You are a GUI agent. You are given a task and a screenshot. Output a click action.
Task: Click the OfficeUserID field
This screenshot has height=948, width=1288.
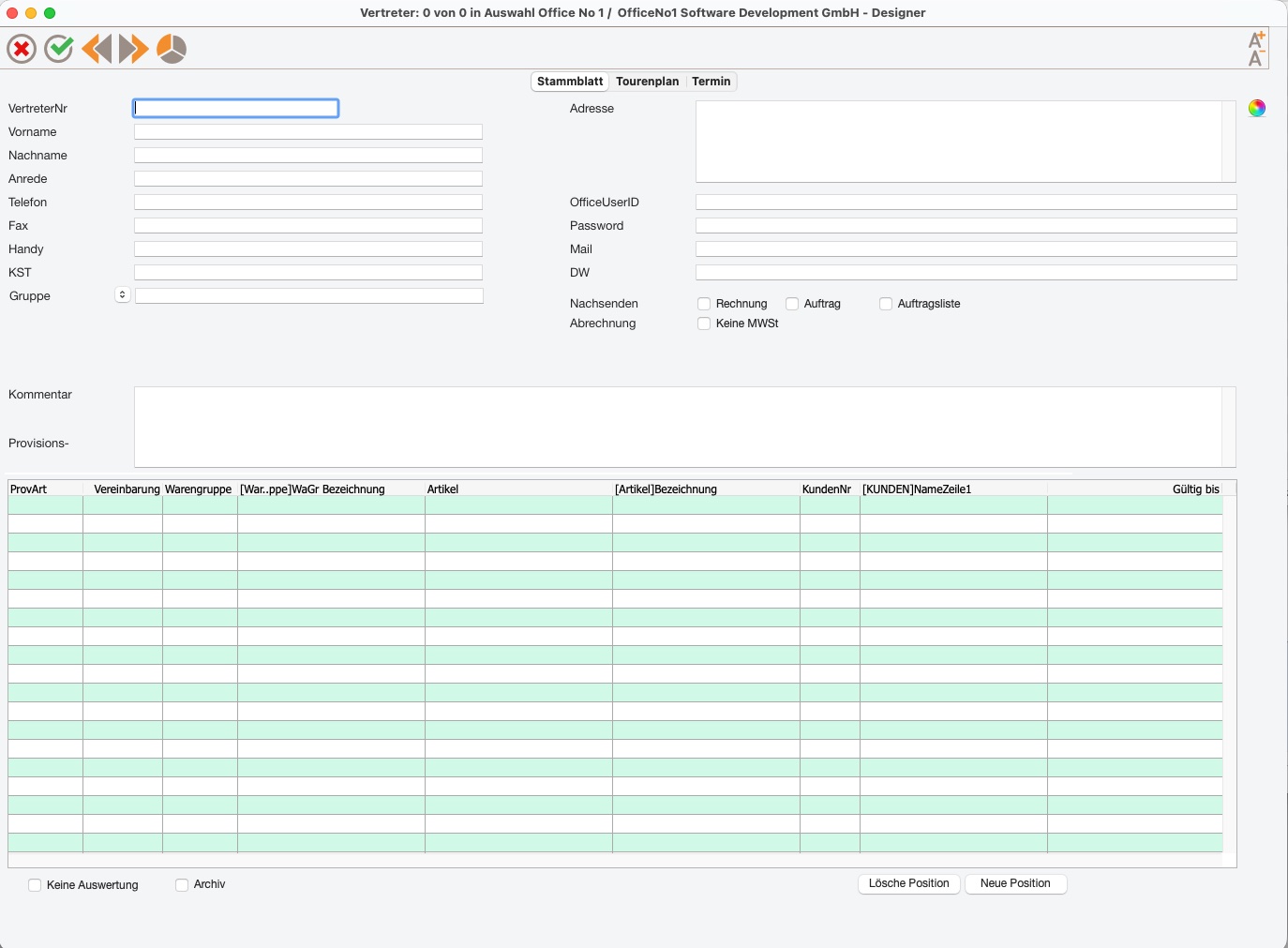click(966, 203)
